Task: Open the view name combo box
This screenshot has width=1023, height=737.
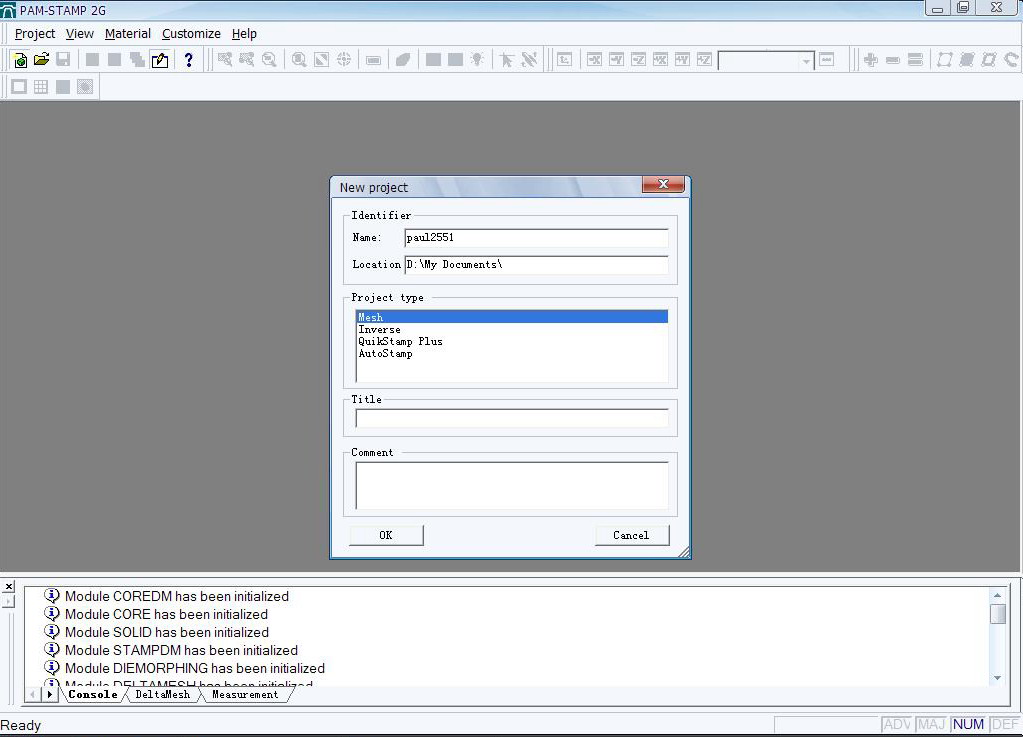Action: (x=765, y=61)
